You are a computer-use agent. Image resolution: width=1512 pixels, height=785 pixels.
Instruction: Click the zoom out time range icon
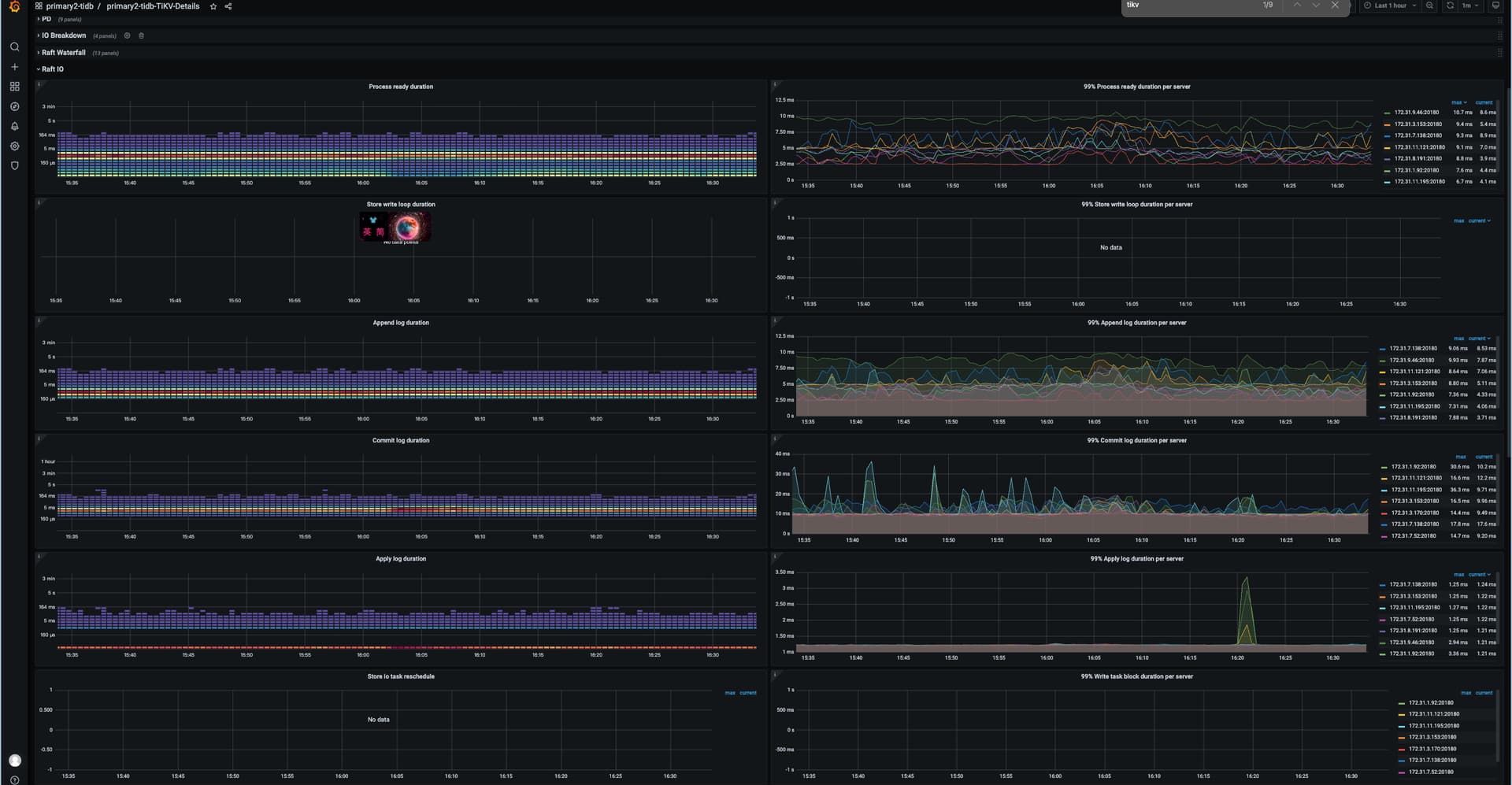[x=1429, y=6]
